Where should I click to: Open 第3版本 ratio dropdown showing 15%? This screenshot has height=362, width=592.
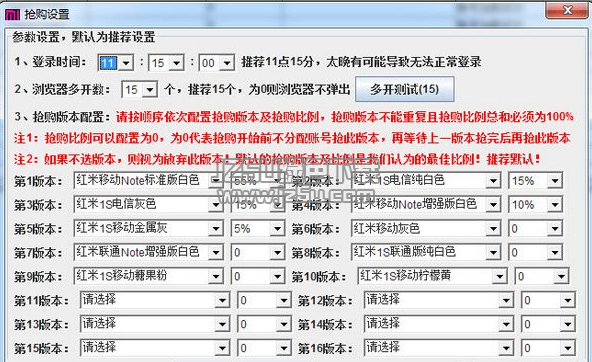point(258,205)
